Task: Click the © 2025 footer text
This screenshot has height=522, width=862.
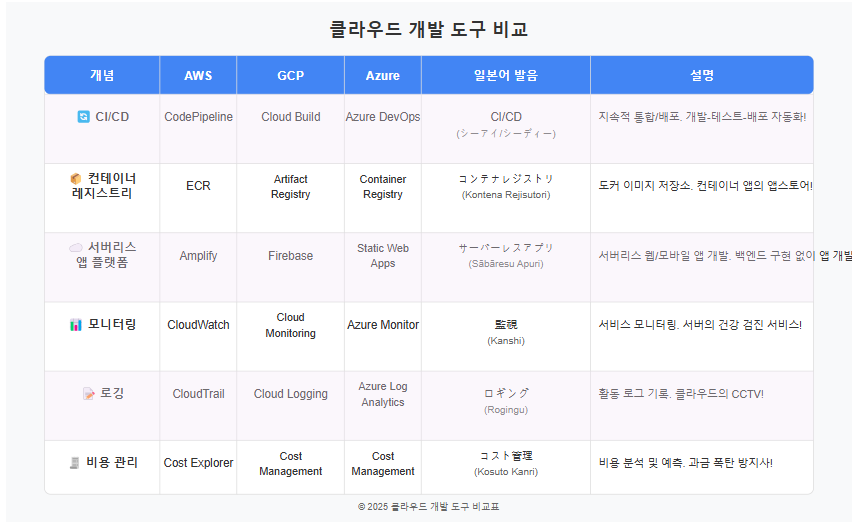Action: coord(429,507)
